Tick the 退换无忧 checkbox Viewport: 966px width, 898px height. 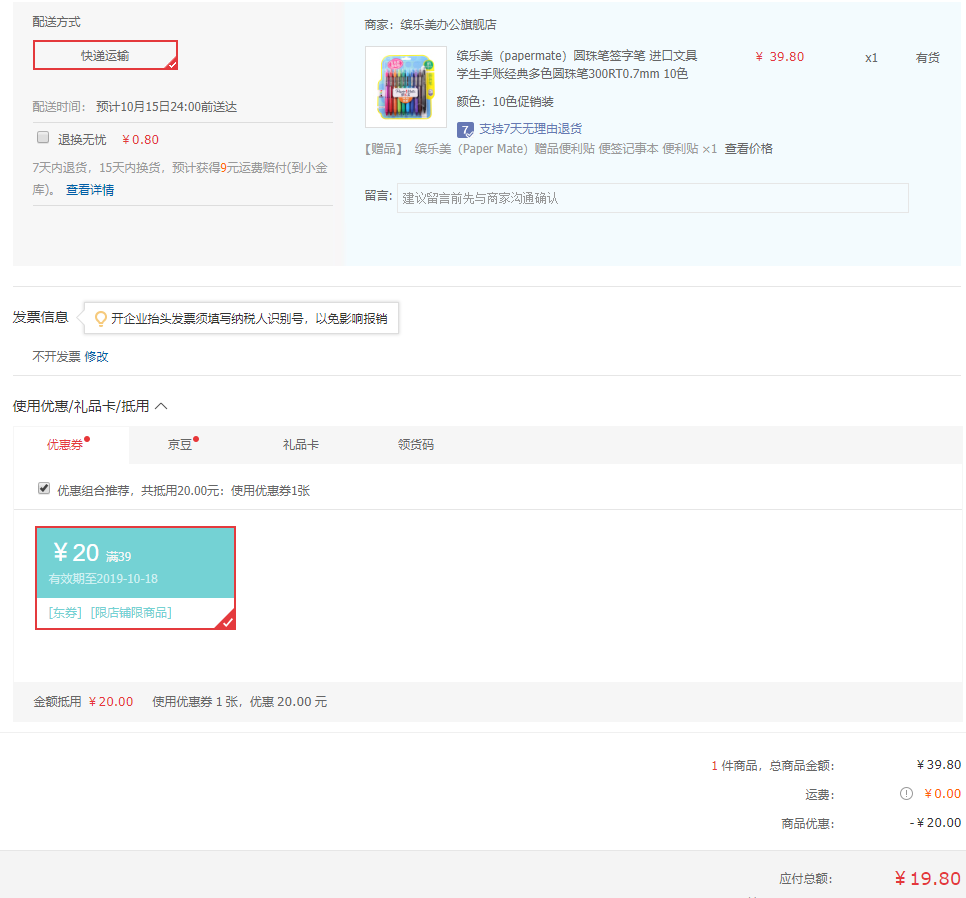pyautogui.click(x=43, y=137)
